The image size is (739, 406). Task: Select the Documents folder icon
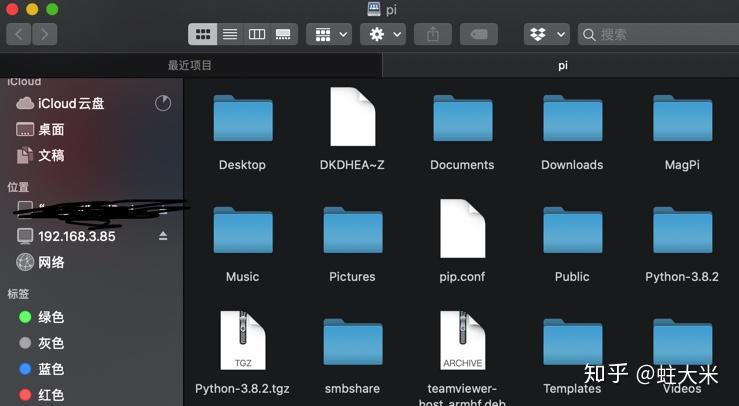[x=462, y=118]
